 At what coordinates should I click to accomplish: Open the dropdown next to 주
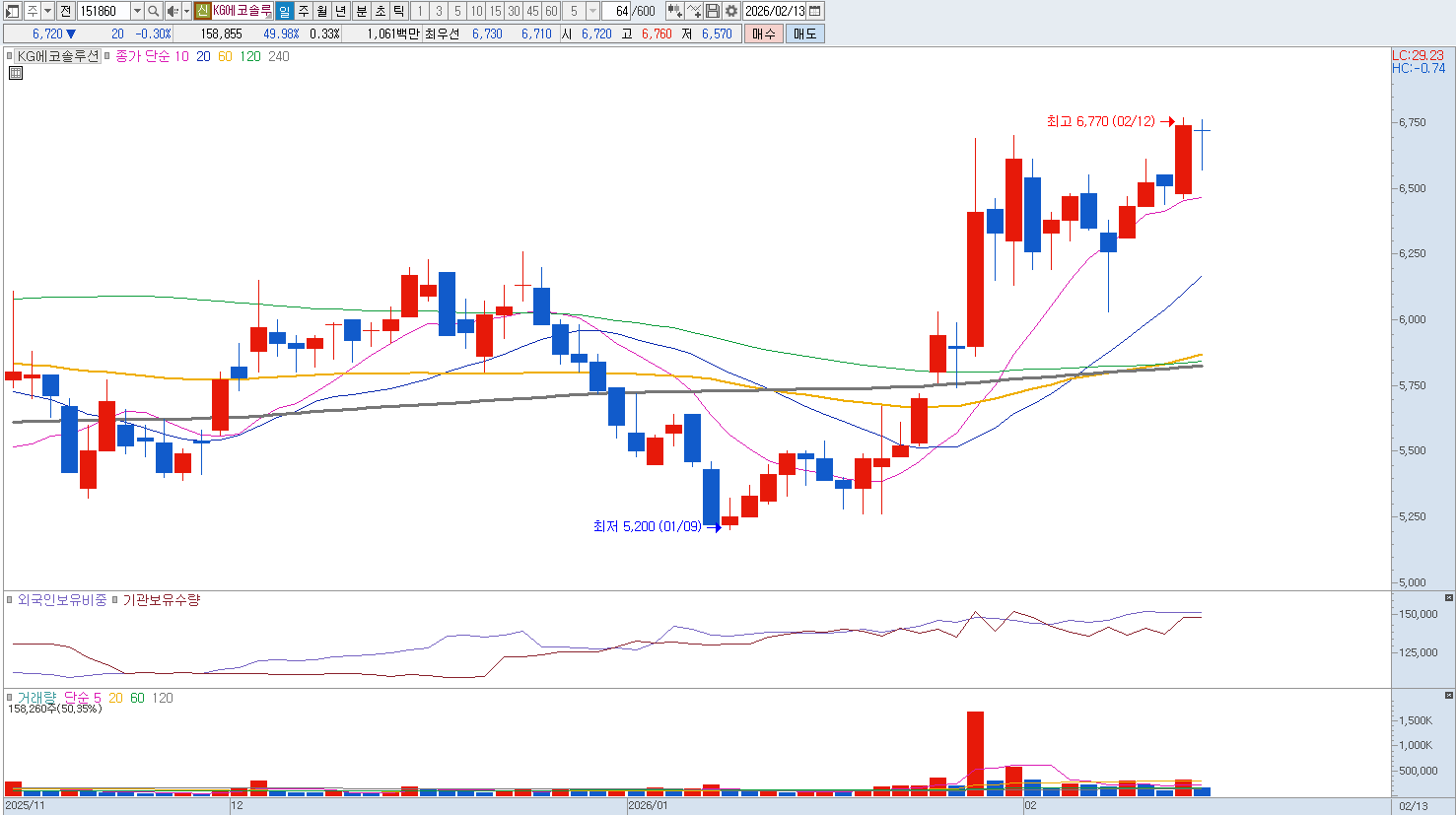pos(47,11)
